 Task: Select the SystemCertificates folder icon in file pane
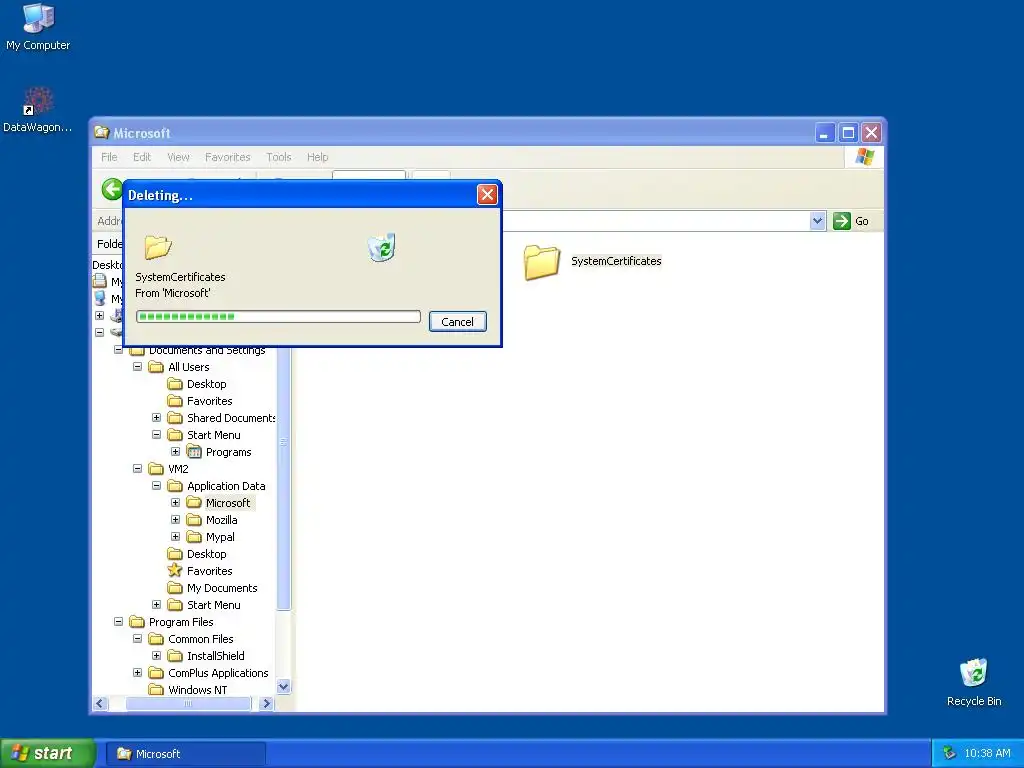541,262
